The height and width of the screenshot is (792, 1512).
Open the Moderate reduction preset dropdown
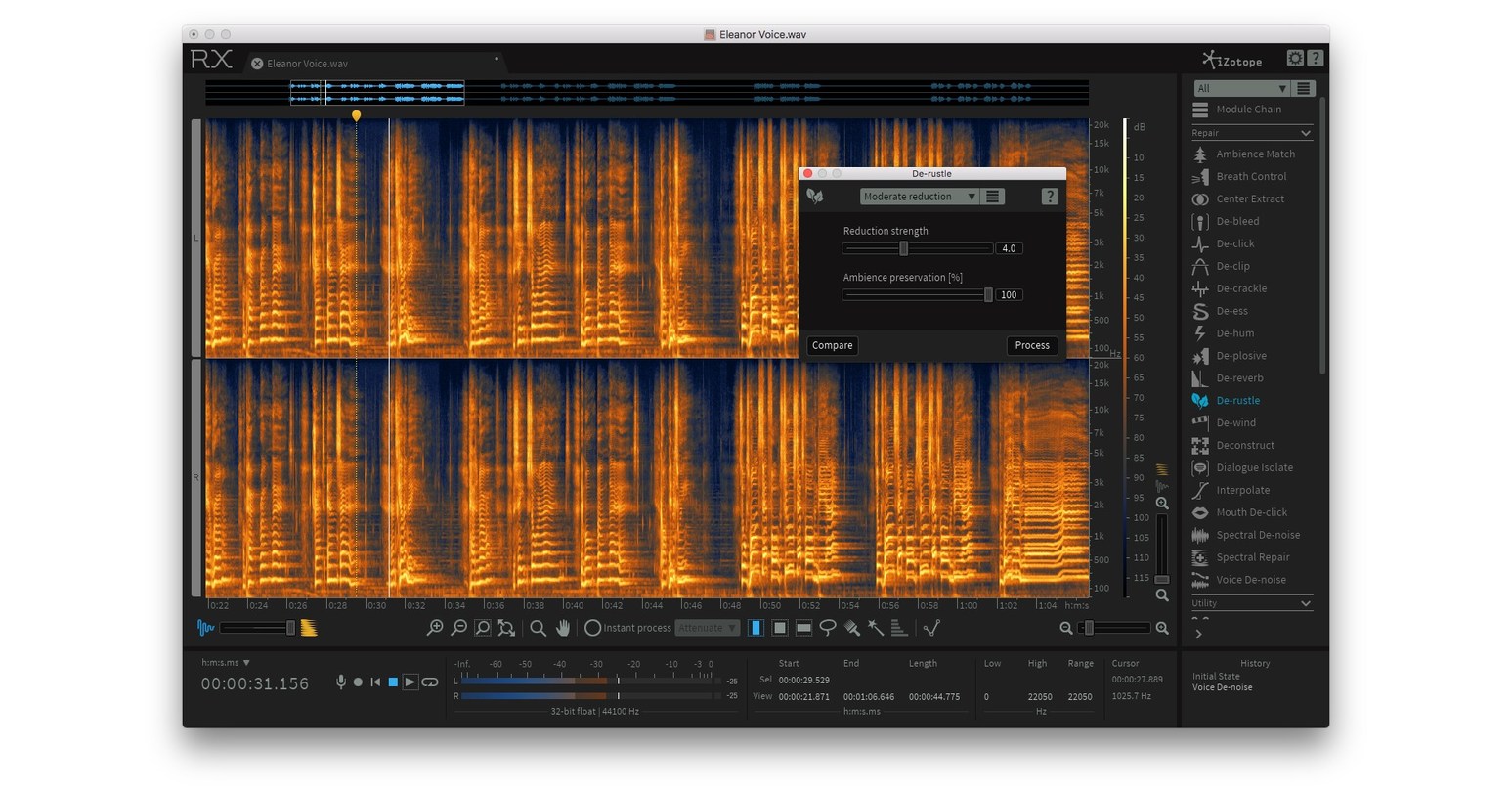[x=917, y=196]
